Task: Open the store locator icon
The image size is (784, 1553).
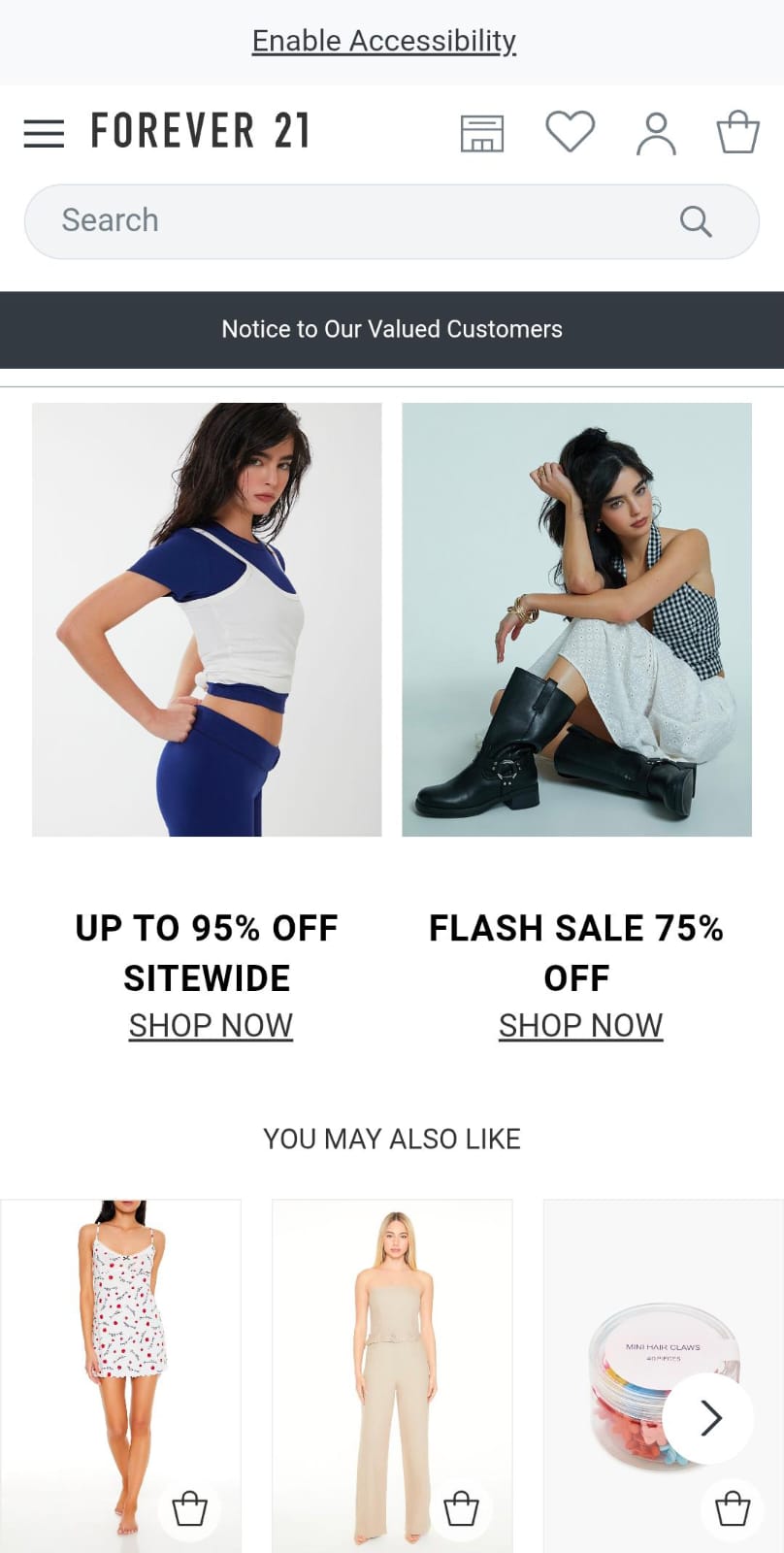Action: point(482,133)
